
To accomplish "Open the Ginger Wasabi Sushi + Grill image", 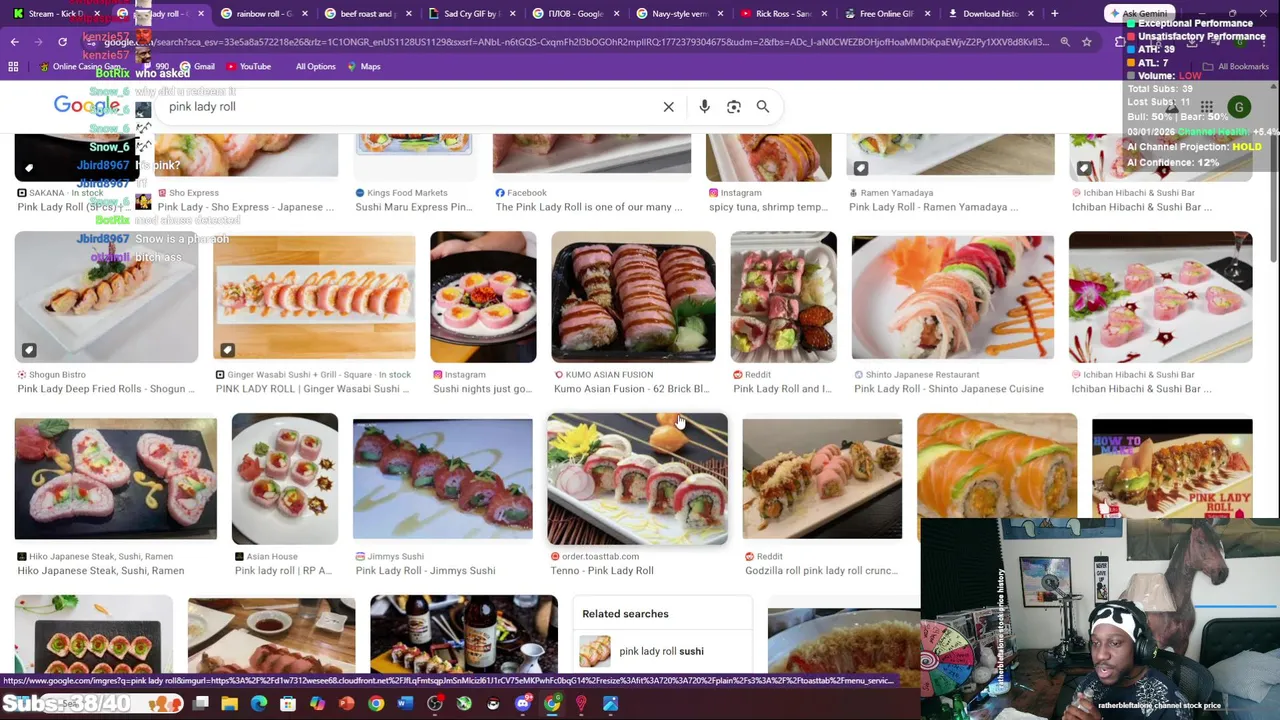I will pyautogui.click(x=314, y=296).
